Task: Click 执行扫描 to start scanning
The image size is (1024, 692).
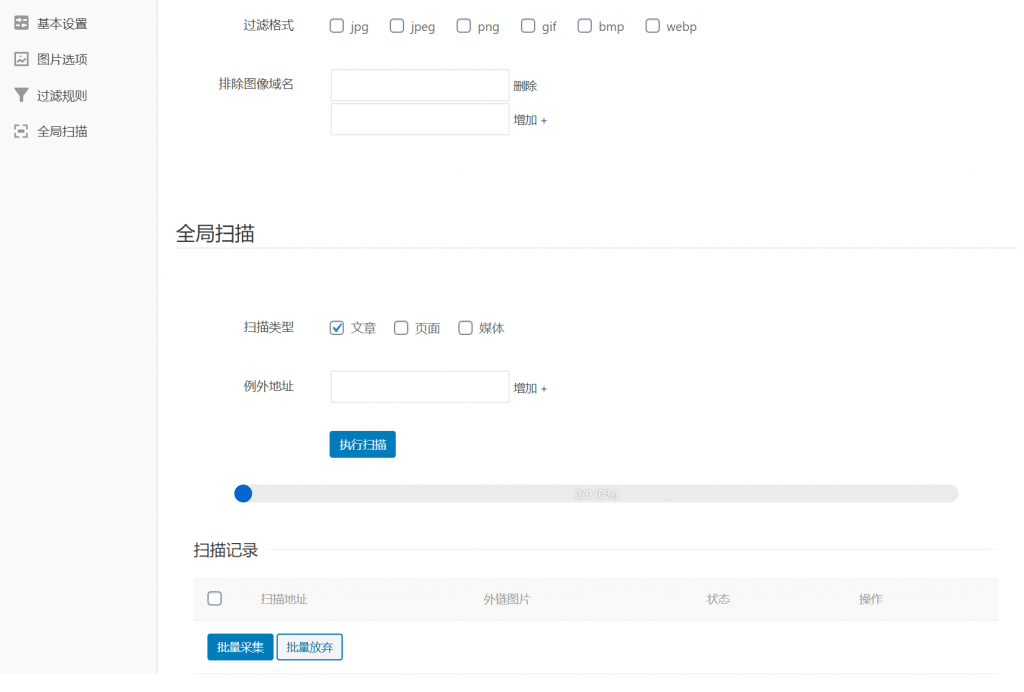Action: (x=362, y=444)
